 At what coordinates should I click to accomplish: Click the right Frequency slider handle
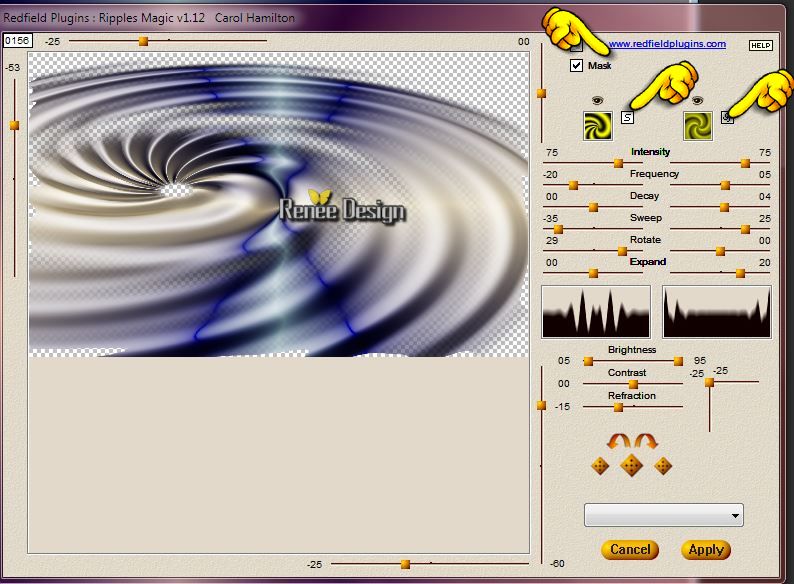[725, 185]
